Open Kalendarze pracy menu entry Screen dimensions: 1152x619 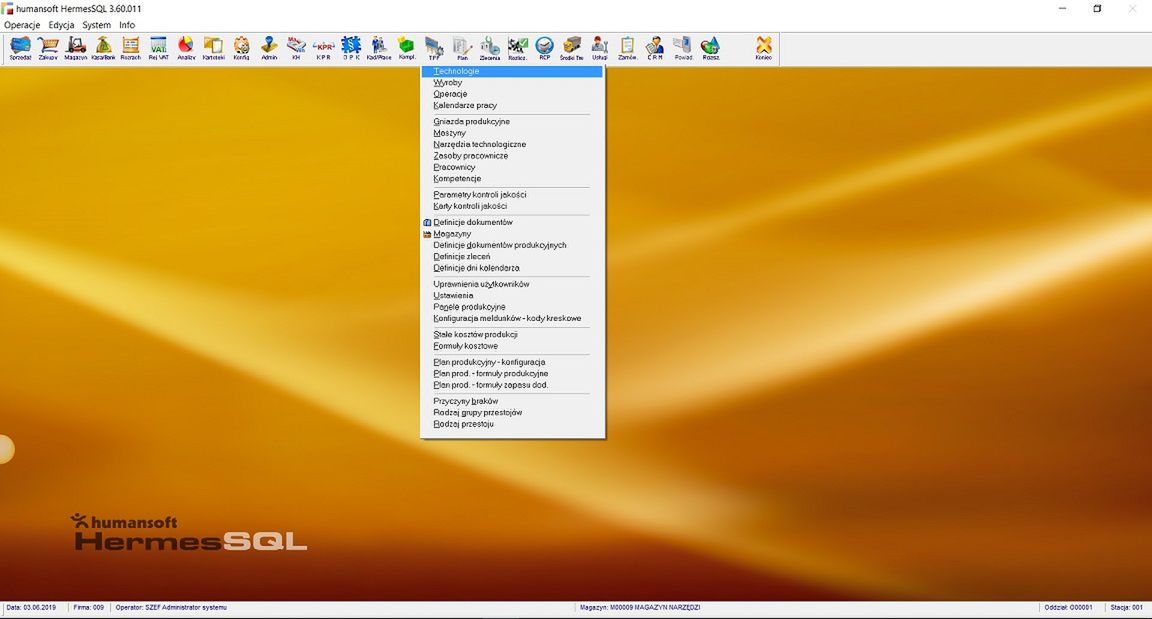512,106
